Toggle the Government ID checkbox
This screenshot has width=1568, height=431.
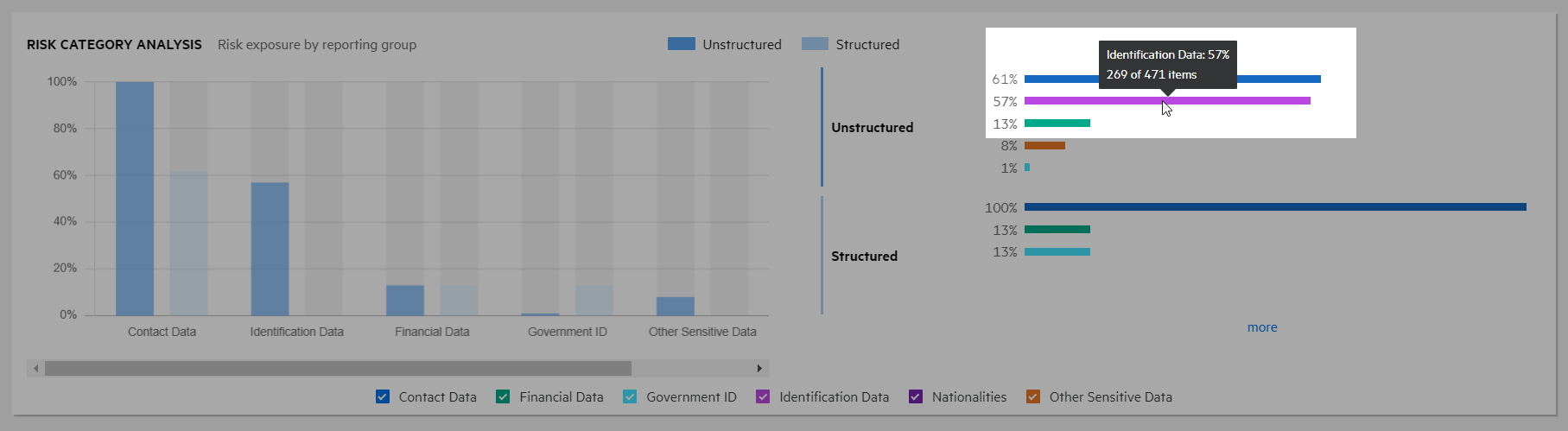pyautogui.click(x=630, y=397)
